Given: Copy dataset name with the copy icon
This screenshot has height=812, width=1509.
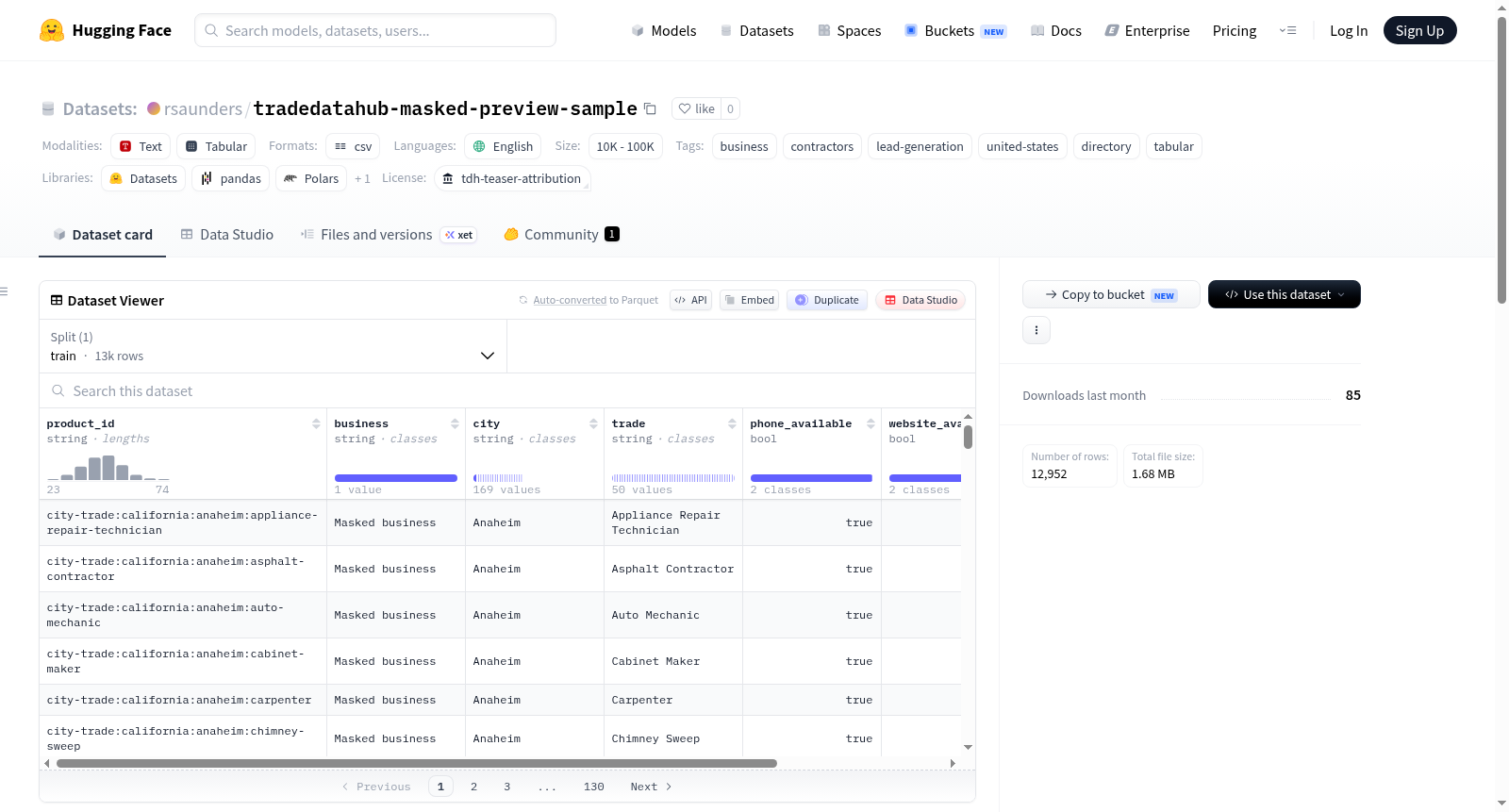Looking at the screenshot, I should click(650, 108).
